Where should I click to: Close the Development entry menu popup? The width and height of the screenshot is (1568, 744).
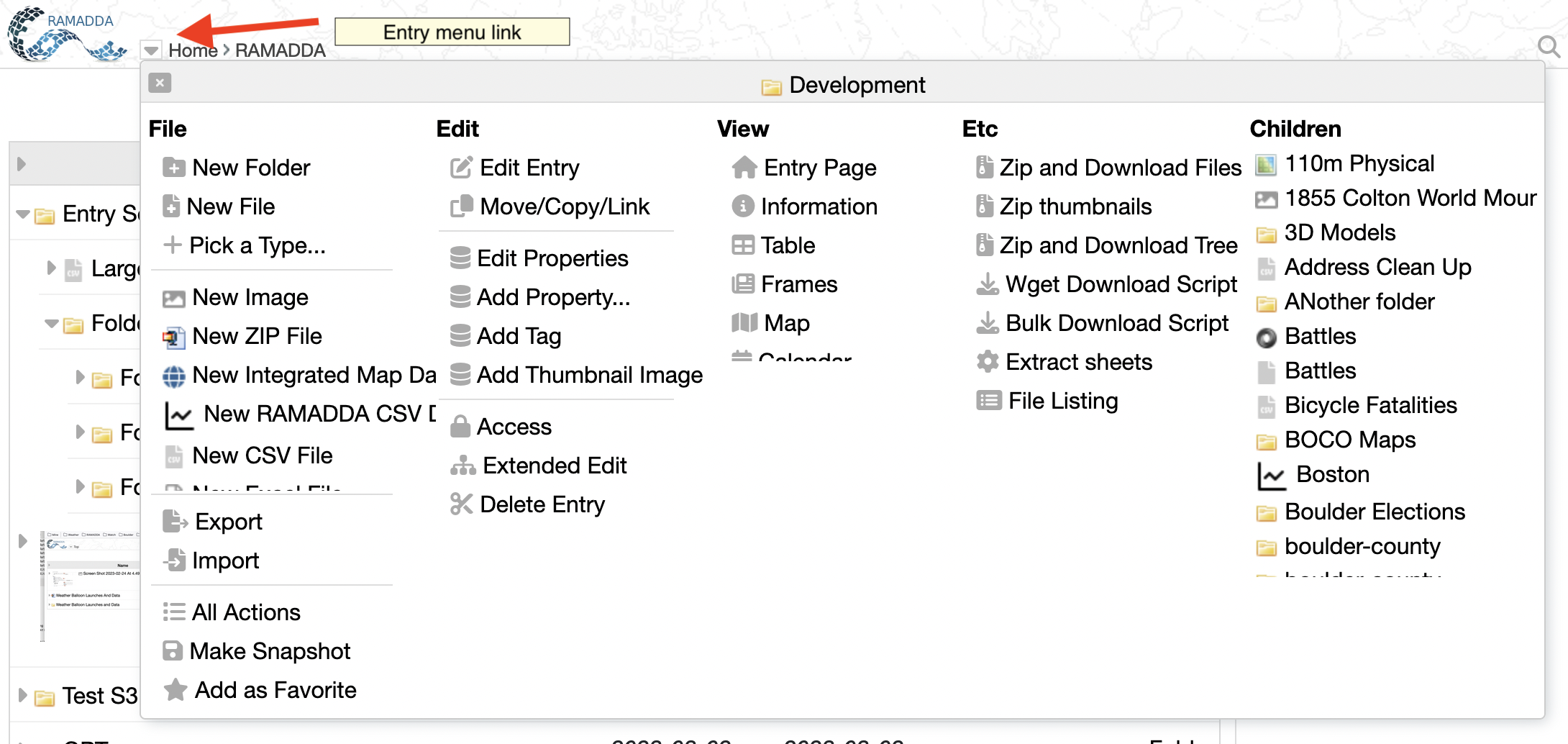(x=160, y=83)
